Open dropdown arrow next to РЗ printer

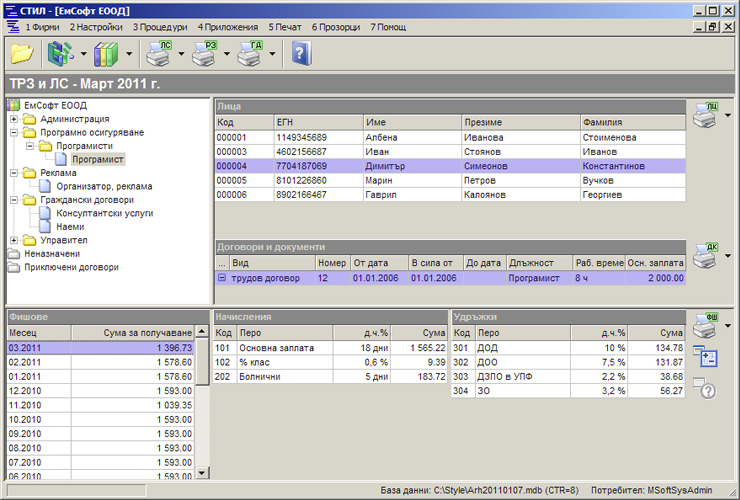(227, 54)
